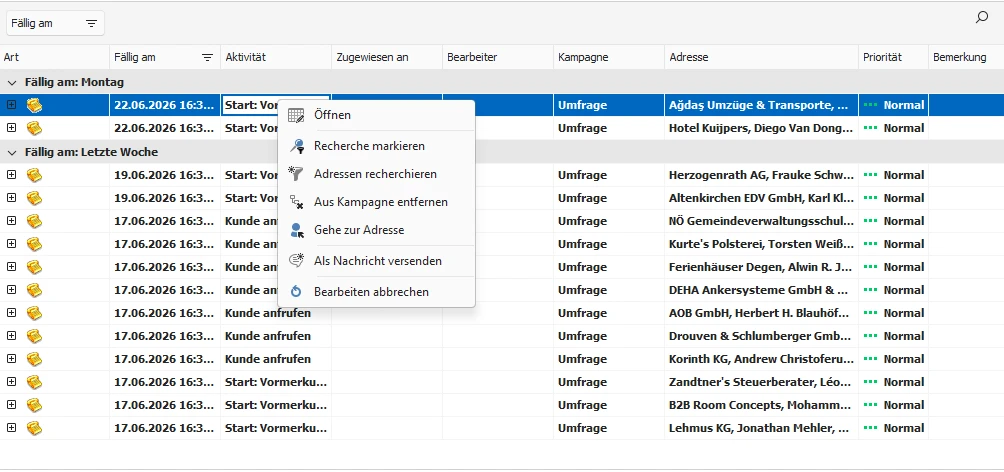
Task: Expand the Lehmus KG row
Action: pyautogui.click(x=12, y=428)
